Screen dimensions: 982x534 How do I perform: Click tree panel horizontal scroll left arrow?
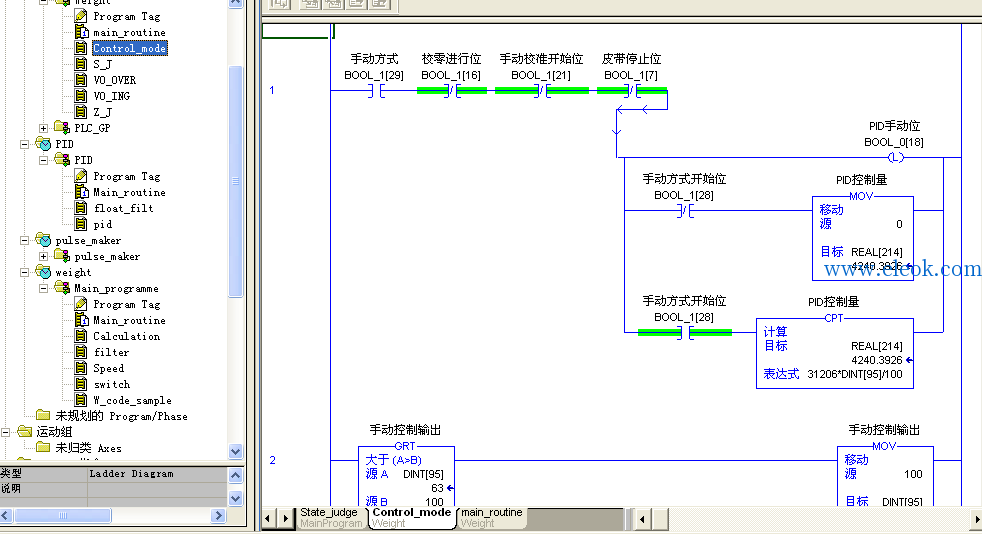click(x=6, y=515)
